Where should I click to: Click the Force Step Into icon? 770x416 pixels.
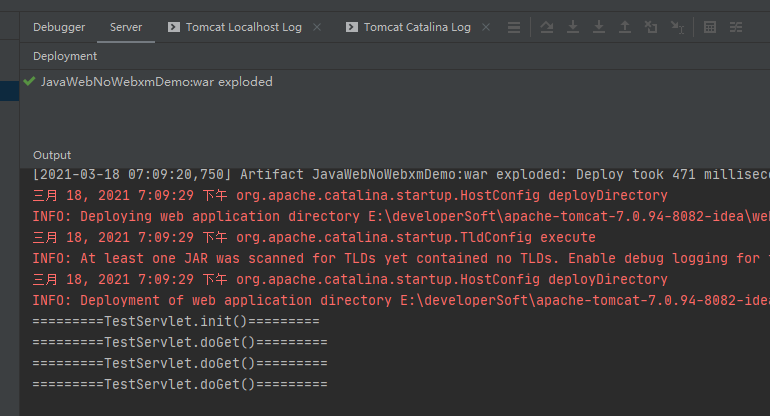pos(599,27)
